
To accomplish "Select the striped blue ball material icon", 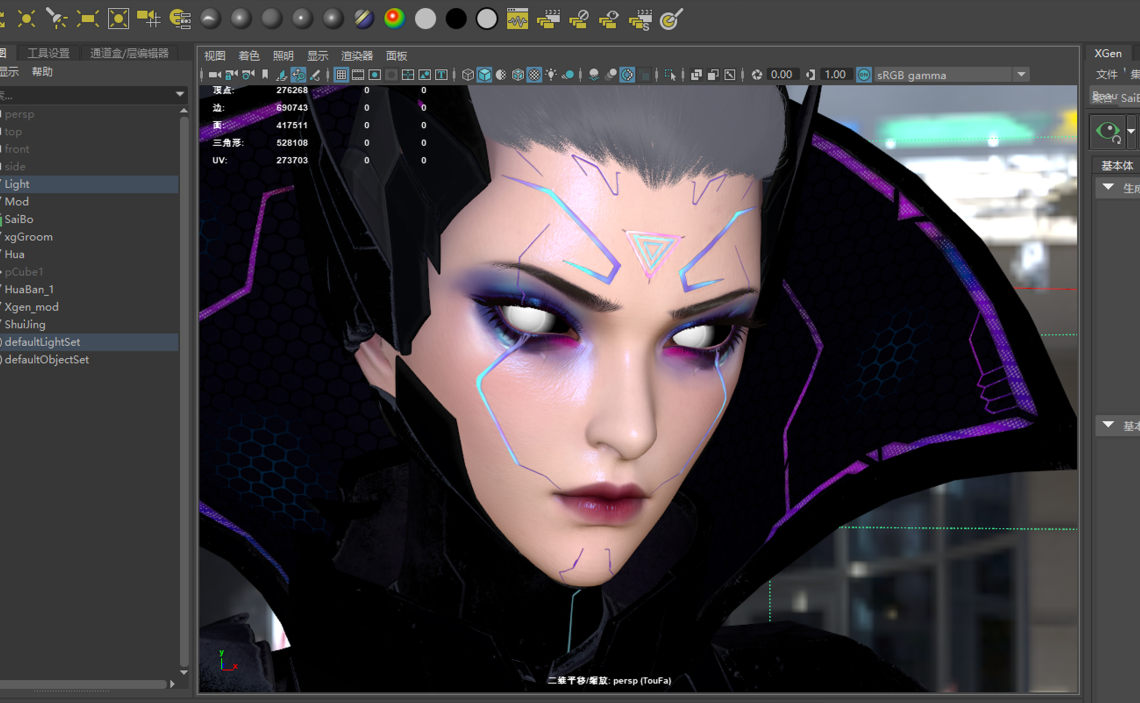I will pos(364,19).
